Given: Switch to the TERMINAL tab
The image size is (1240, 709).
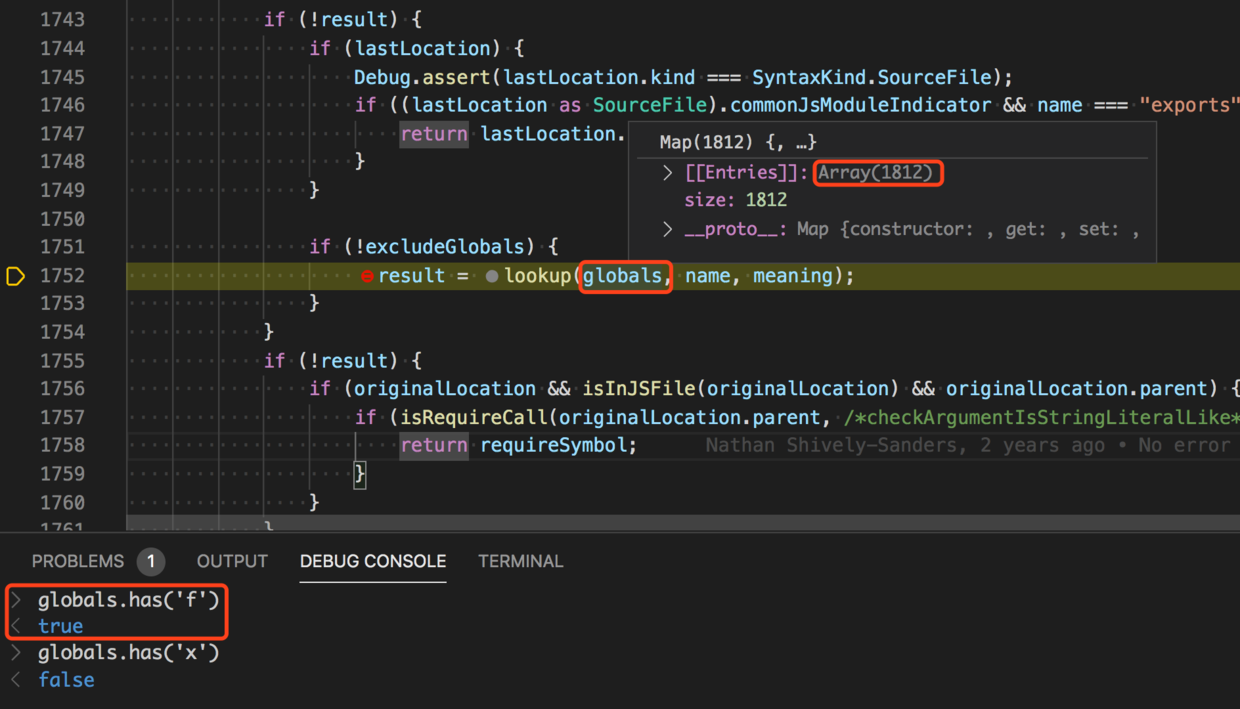Looking at the screenshot, I should coord(521,561).
